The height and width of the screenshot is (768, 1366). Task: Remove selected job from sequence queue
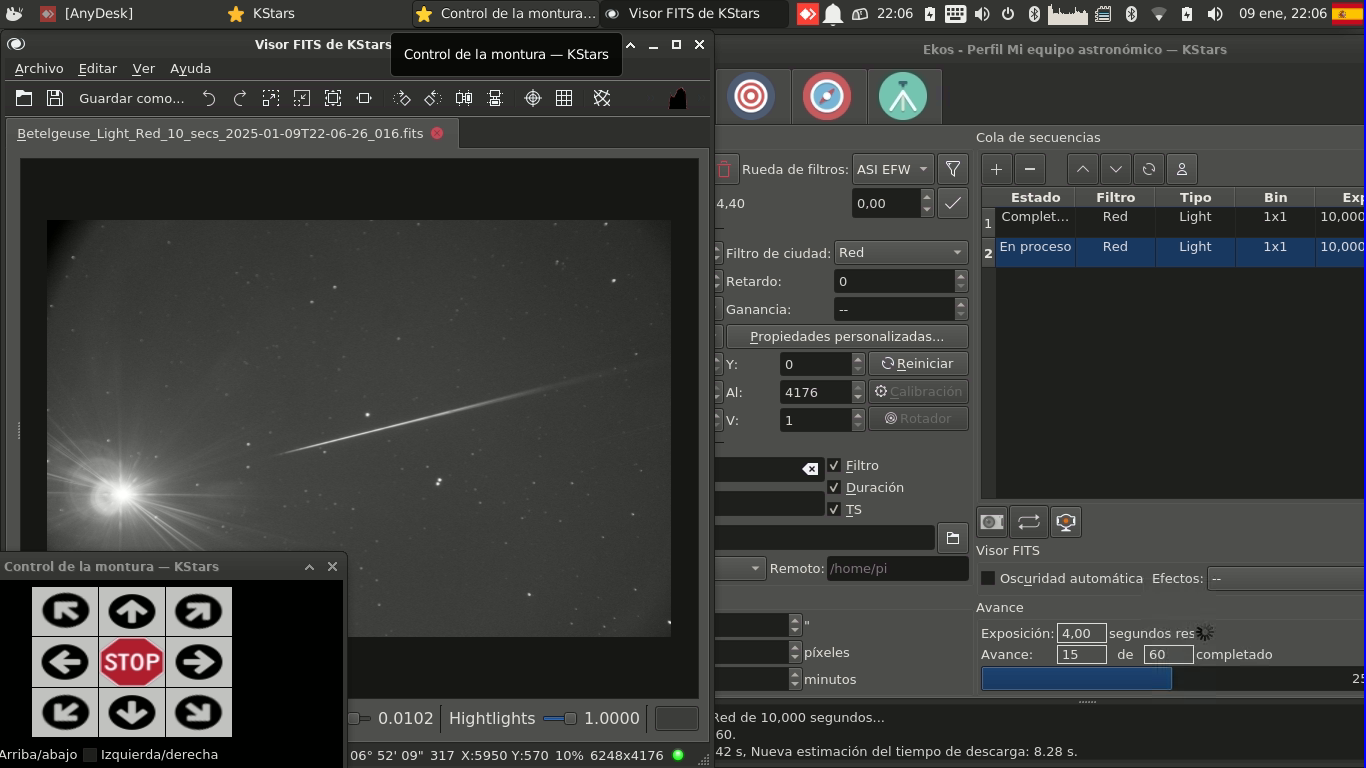[x=1030, y=169]
